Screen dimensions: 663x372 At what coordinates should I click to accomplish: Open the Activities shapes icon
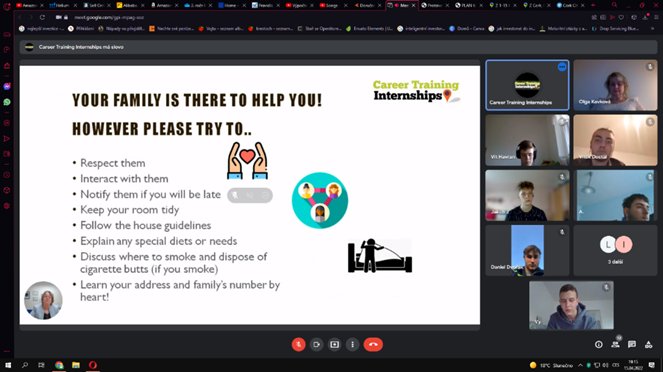point(649,345)
